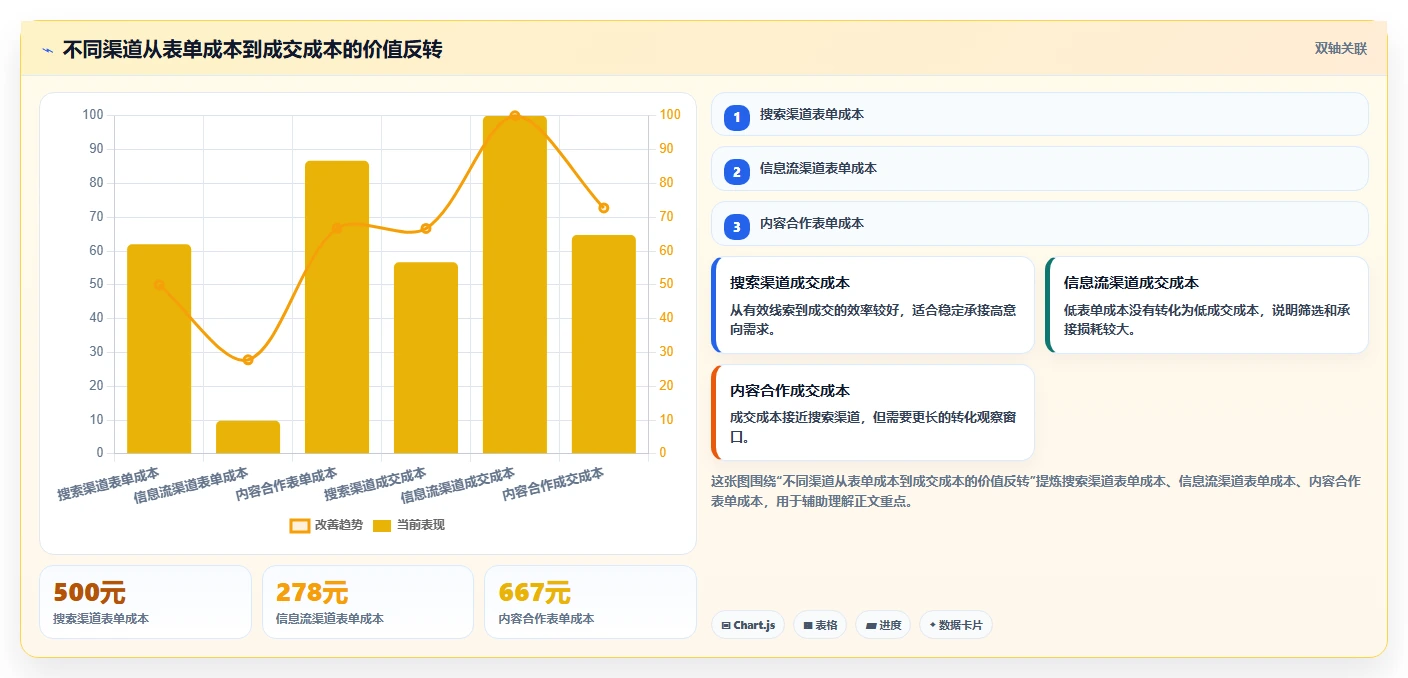
Task: Click the 进度 tag
Action: [883, 625]
